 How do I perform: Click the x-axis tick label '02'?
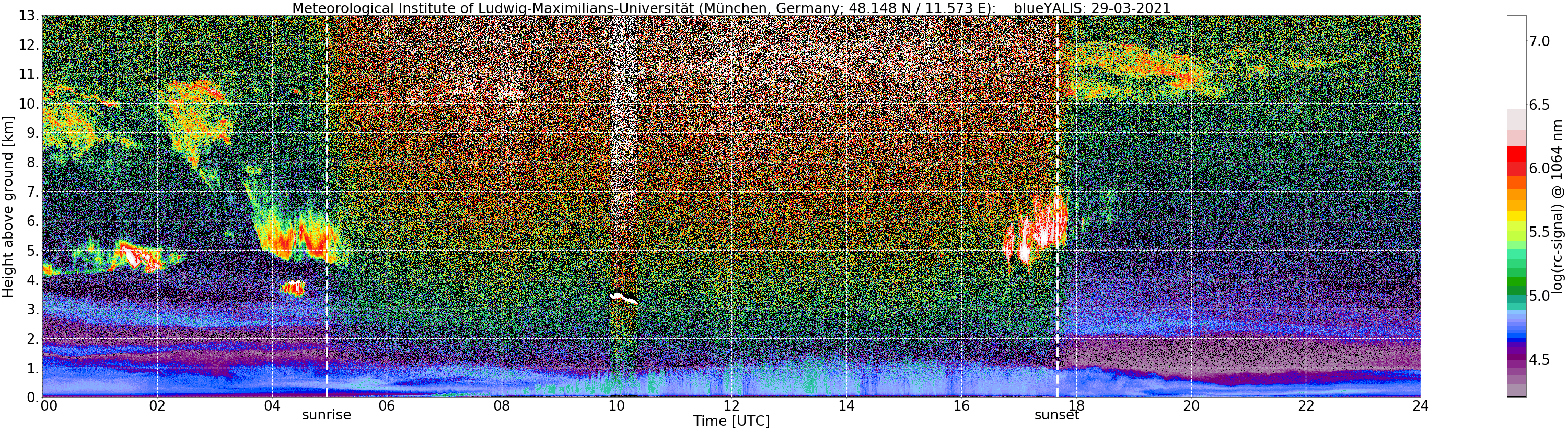157,406
